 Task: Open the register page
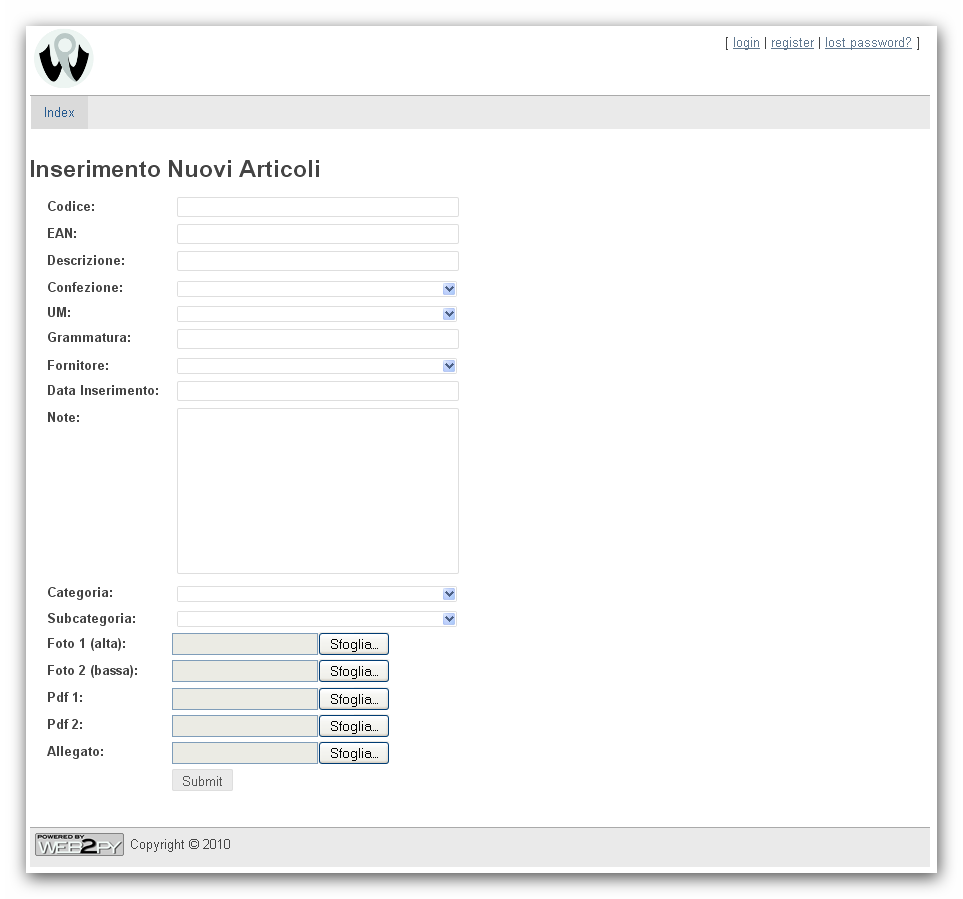(792, 42)
